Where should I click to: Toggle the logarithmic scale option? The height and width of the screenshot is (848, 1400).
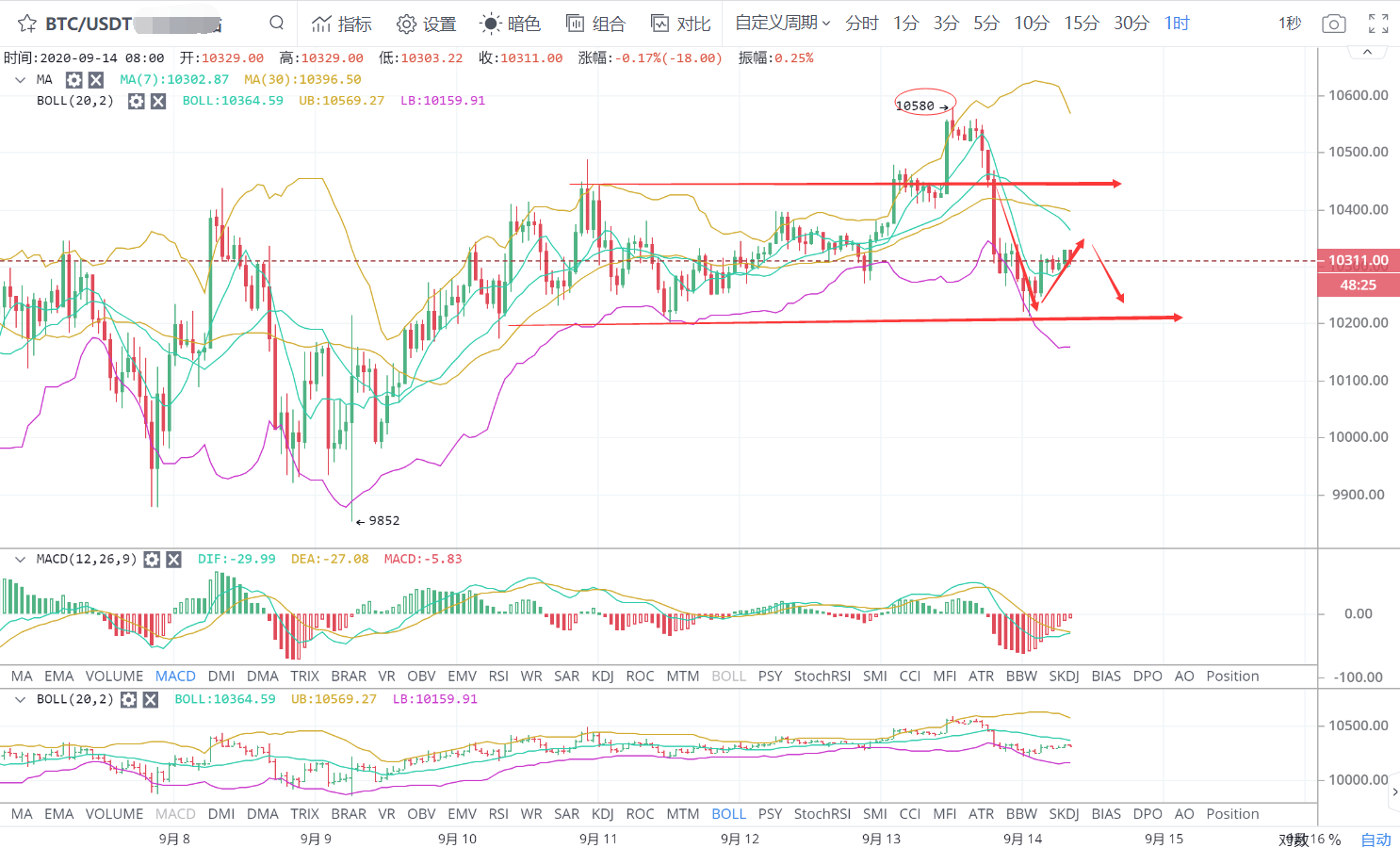point(1294,840)
